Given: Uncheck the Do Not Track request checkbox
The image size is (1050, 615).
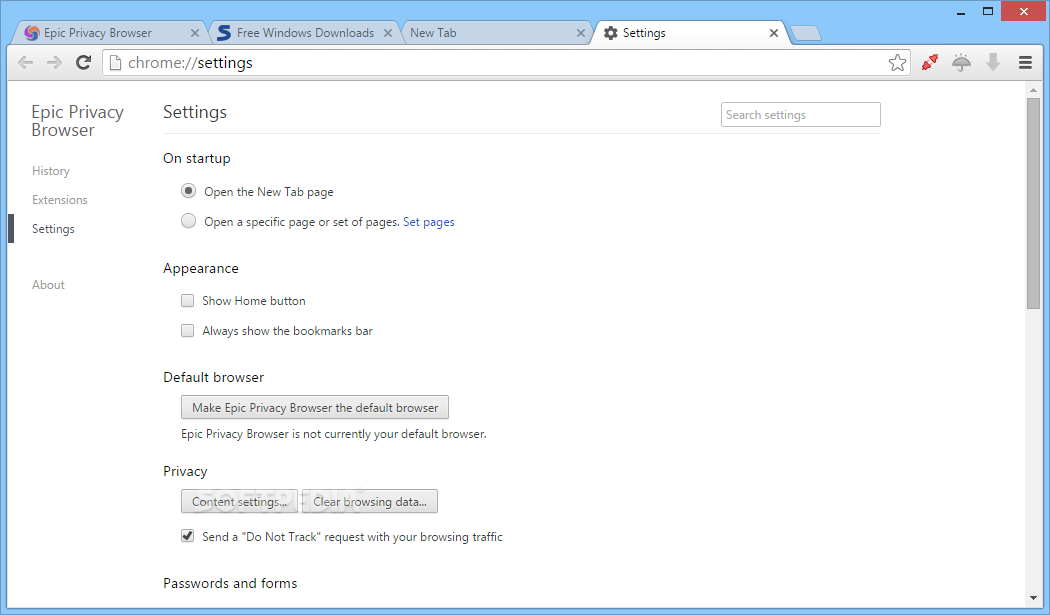Looking at the screenshot, I should (x=188, y=536).
